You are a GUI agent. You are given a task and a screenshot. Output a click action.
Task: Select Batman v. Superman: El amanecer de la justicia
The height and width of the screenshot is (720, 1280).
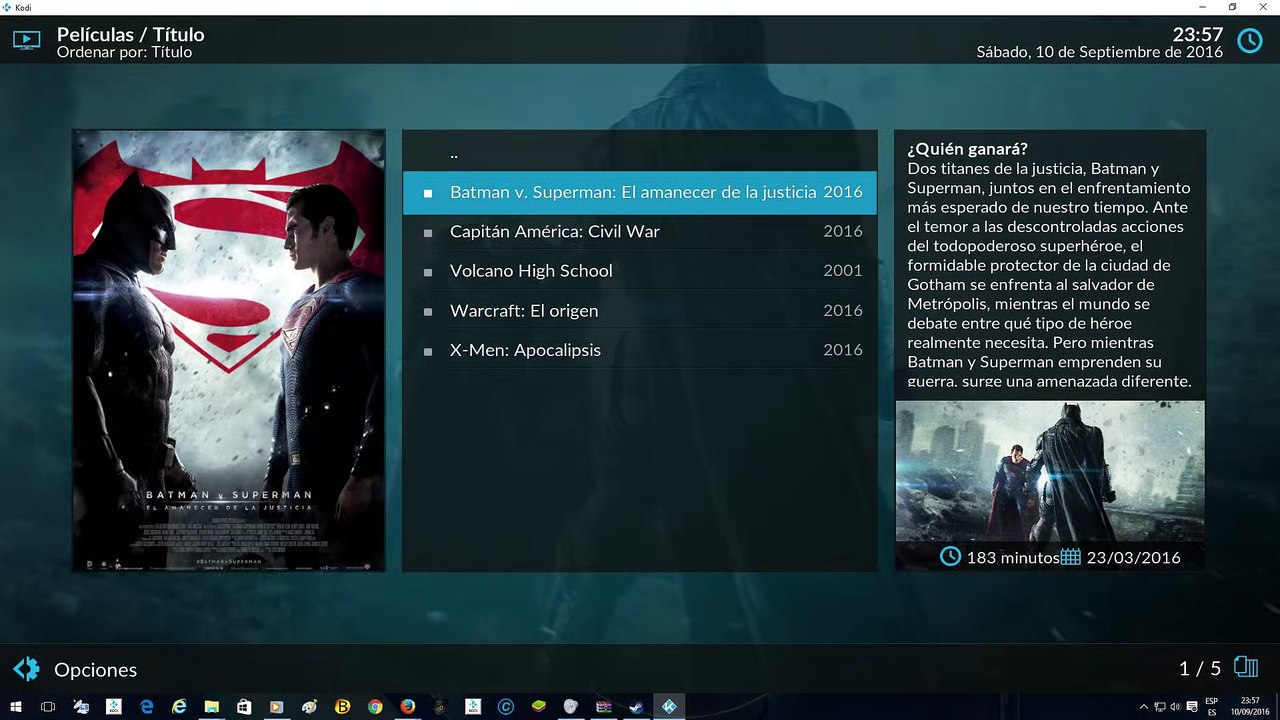tap(640, 192)
